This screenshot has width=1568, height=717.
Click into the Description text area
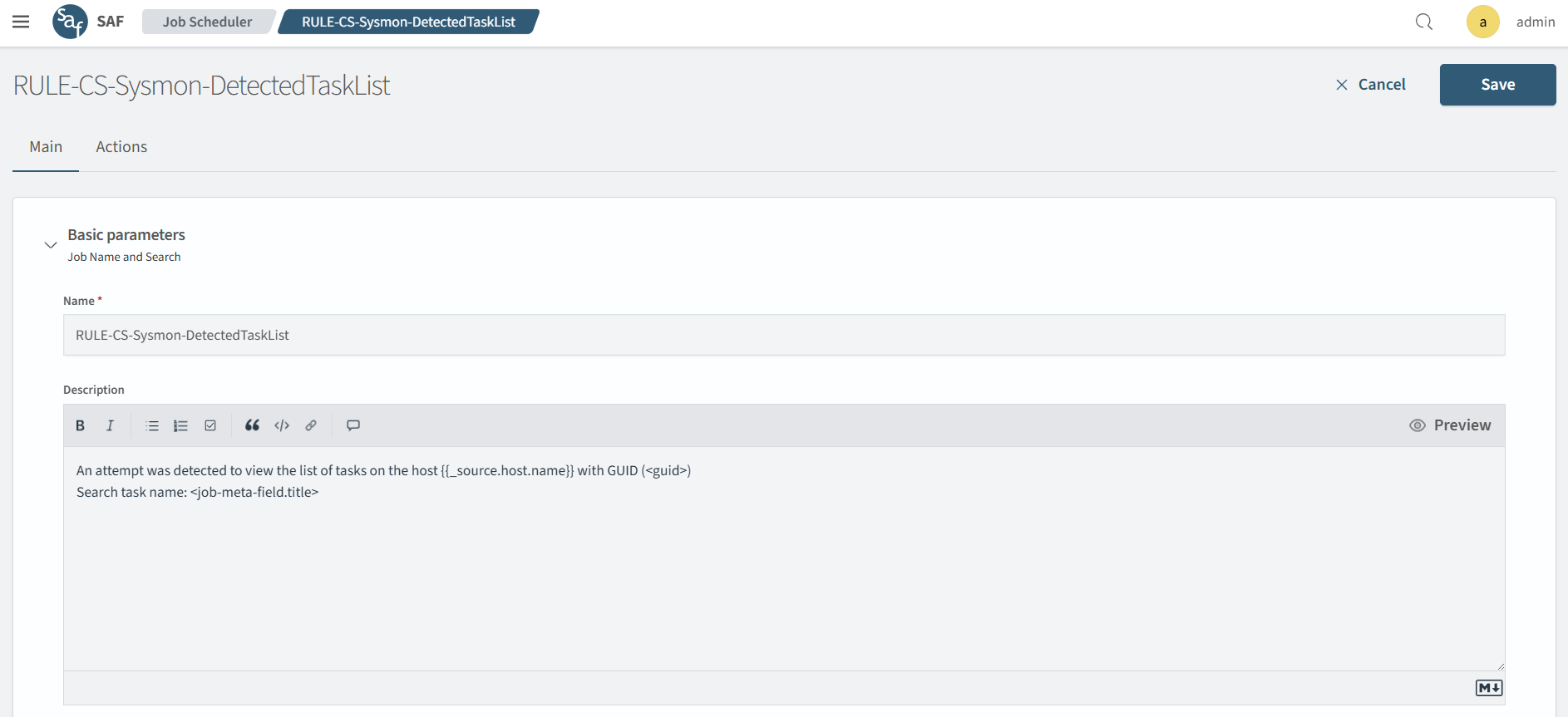[x=784, y=558]
